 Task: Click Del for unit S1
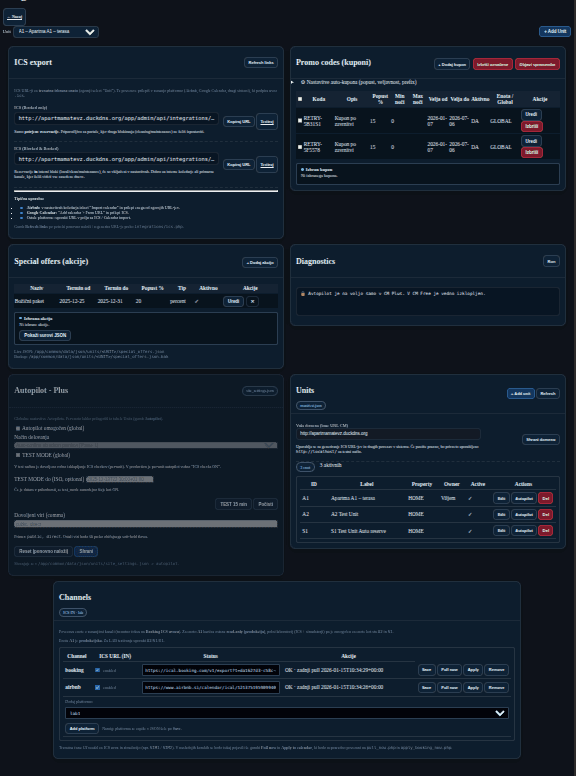pos(545,531)
